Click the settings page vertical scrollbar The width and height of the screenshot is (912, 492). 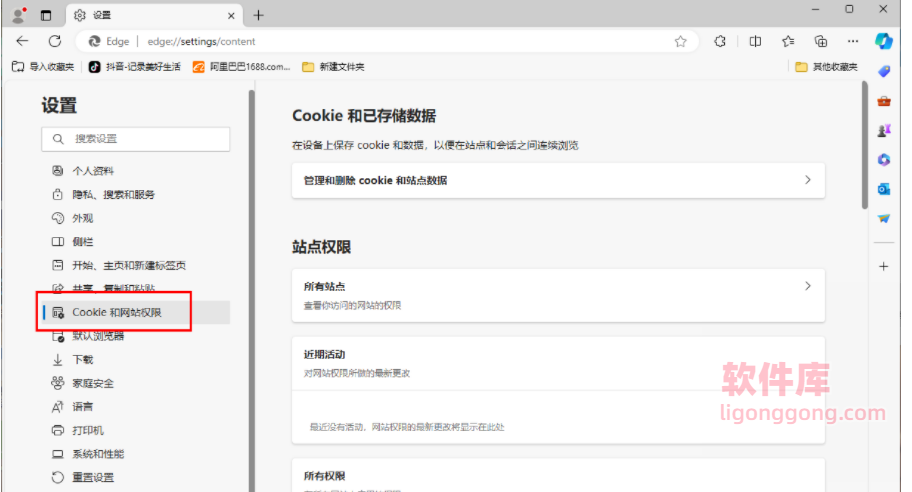tap(865, 145)
